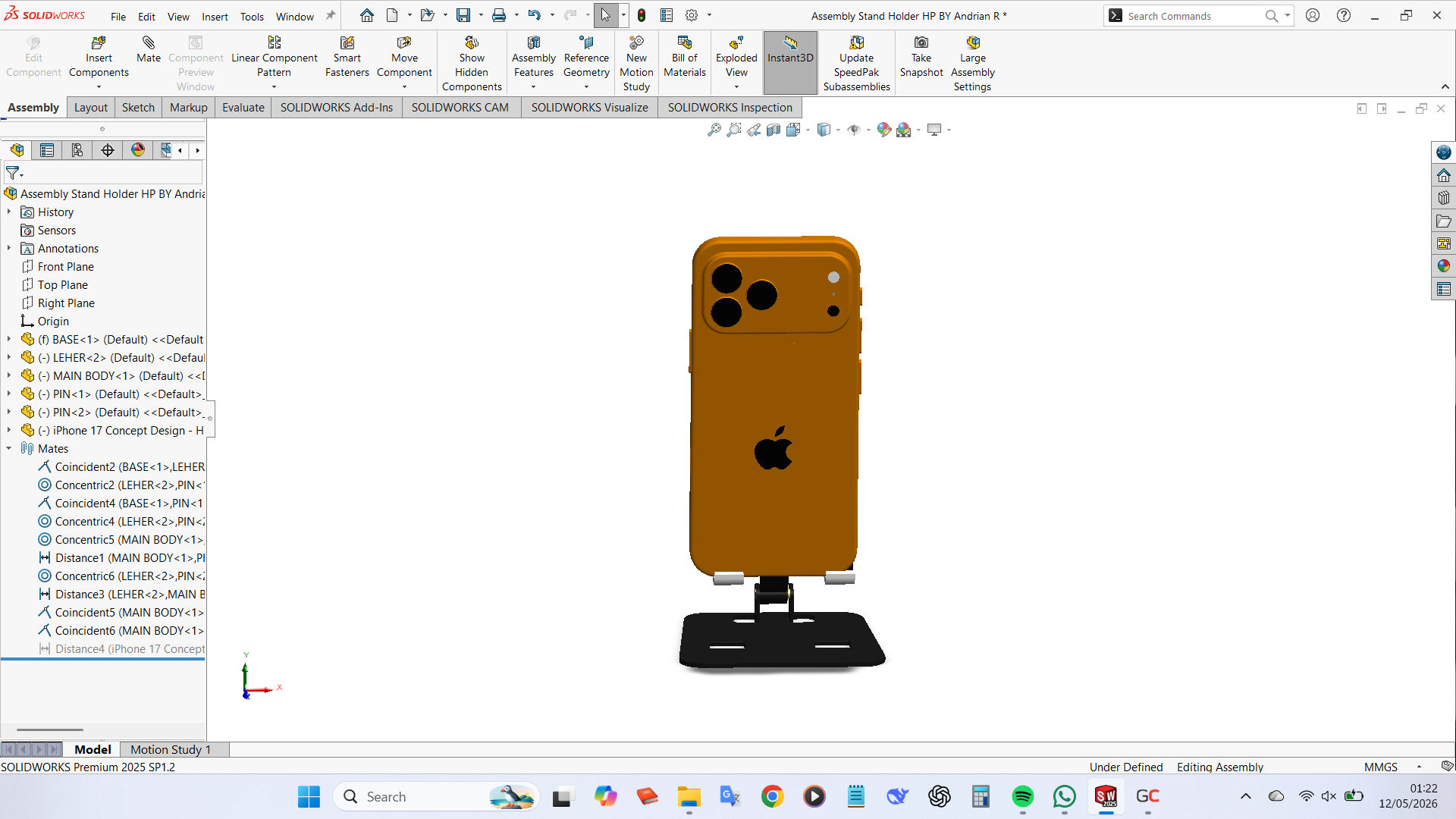The width and height of the screenshot is (1456, 819).
Task: Expand the History tree node
Action: tap(9, 212)
